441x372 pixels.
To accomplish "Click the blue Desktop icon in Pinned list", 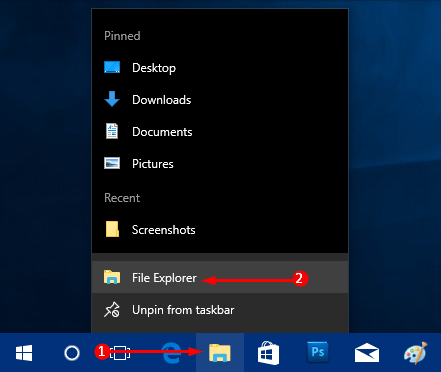I will click(112, 67).
